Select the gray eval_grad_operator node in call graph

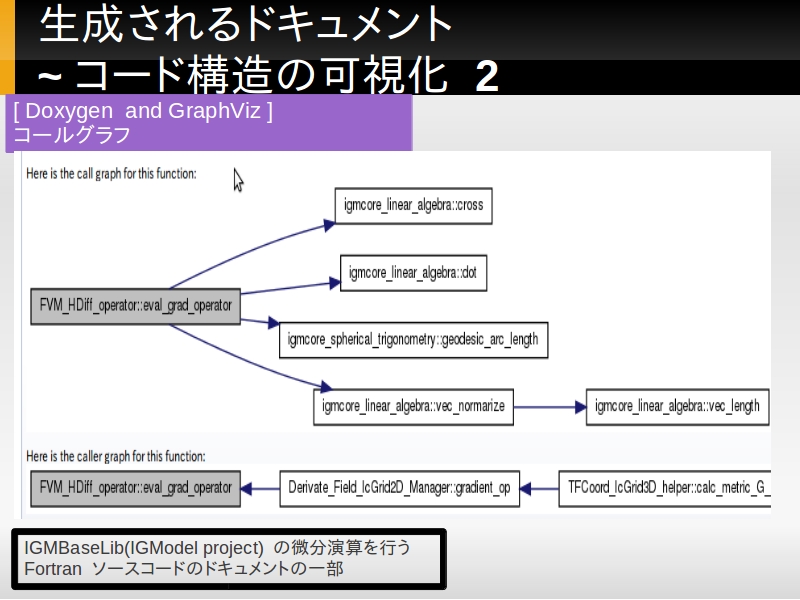135,305
